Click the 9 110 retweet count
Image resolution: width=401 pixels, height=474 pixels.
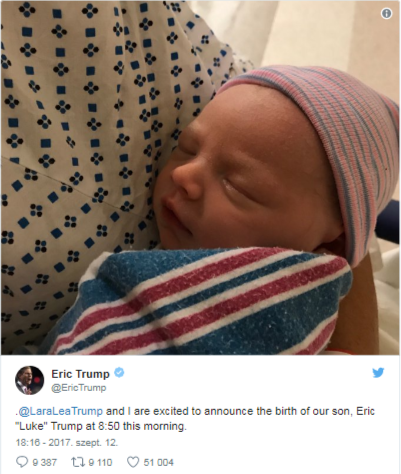click(100, 462)
